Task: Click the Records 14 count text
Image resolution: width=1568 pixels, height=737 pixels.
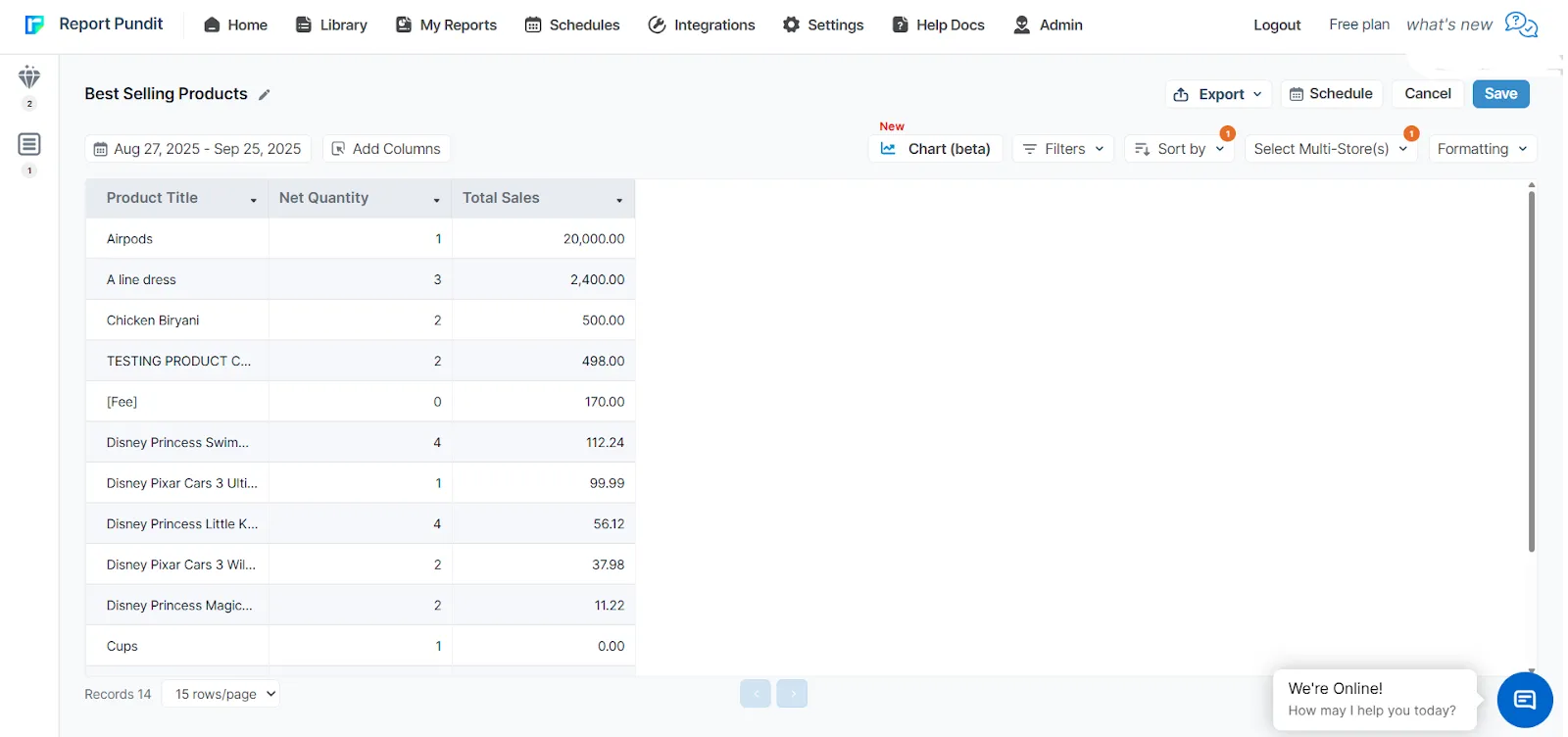Action: point(118,694)
